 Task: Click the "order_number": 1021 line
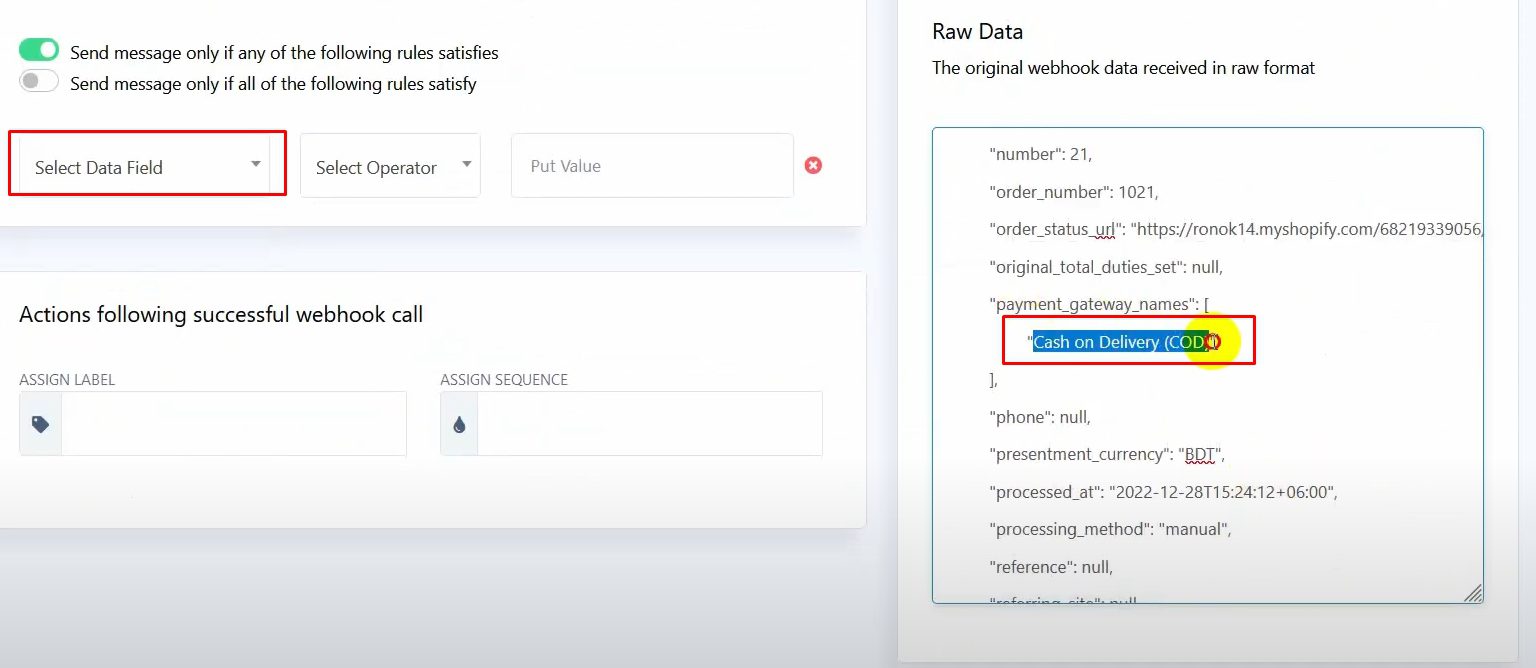click(1073, 192)
